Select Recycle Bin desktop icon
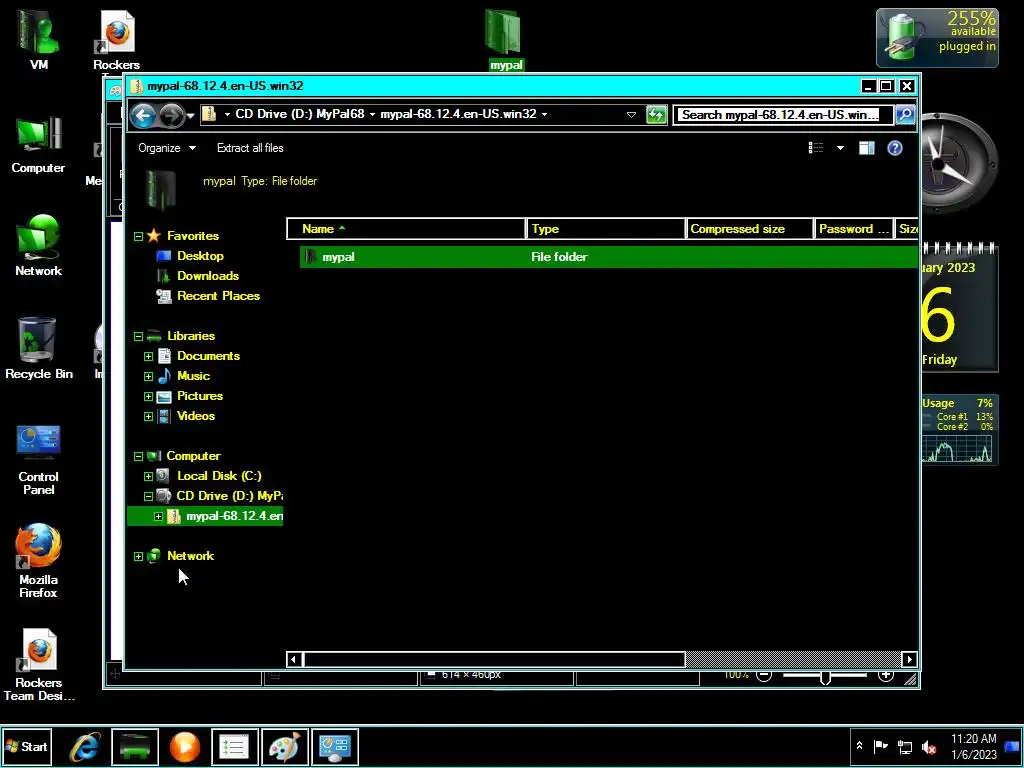The image size is (1024, 768). tap(39, 349)
